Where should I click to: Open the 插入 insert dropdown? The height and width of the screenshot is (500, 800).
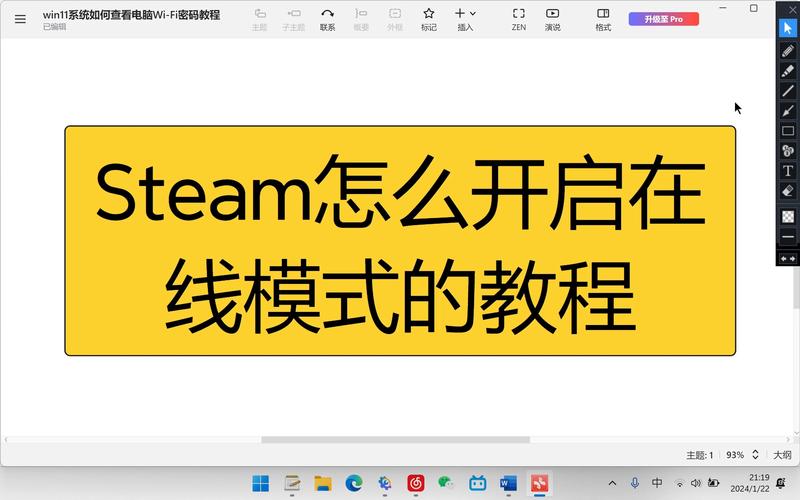[465, 19]
